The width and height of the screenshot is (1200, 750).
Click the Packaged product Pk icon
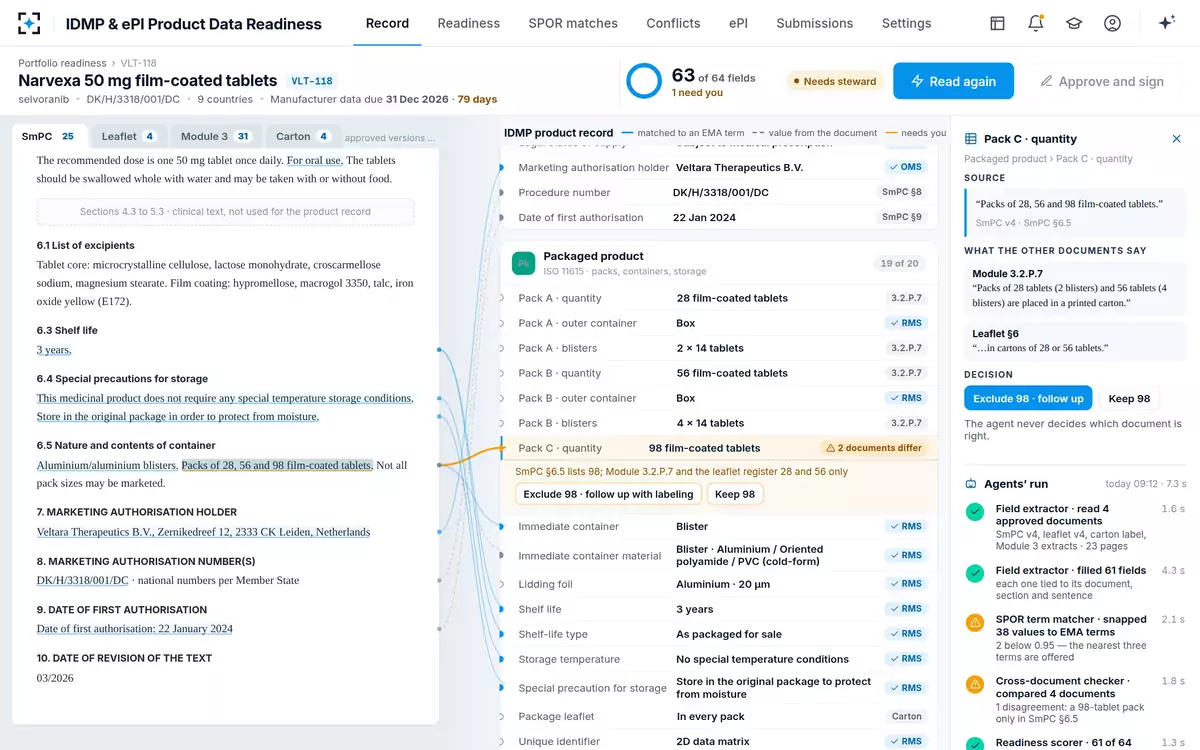524,263
